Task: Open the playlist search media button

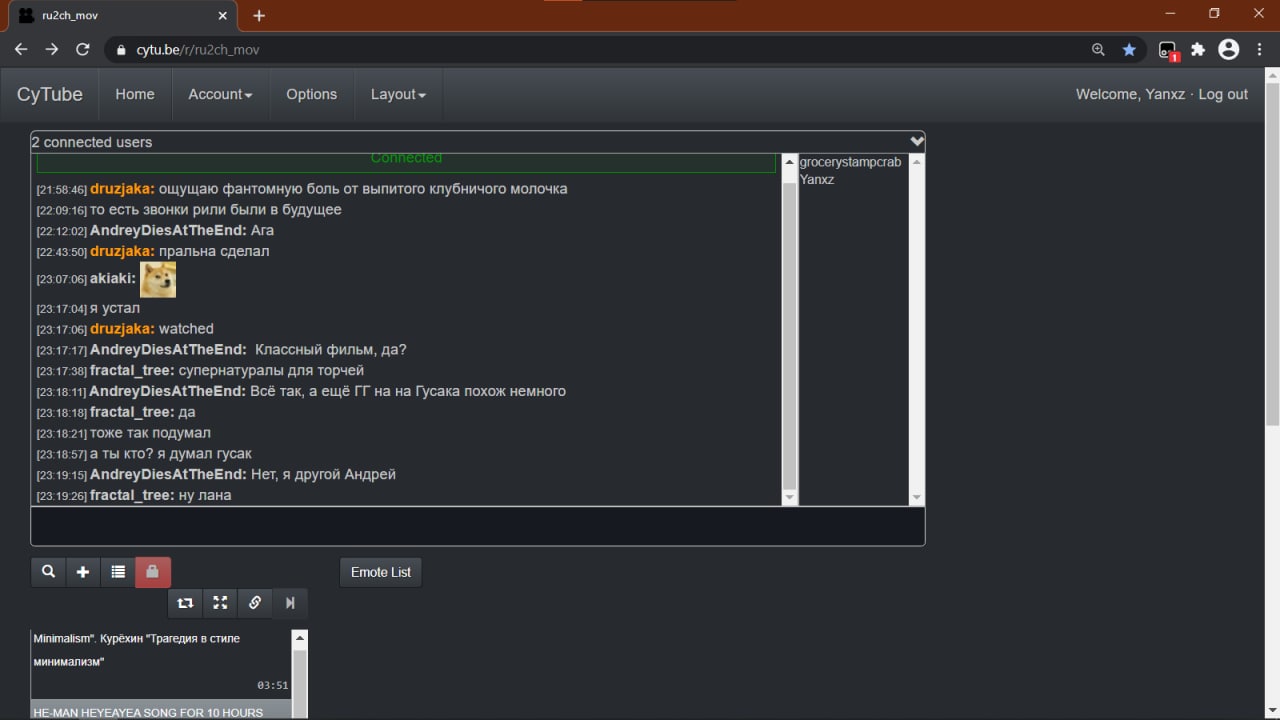Action: click(x=48, y=572)
